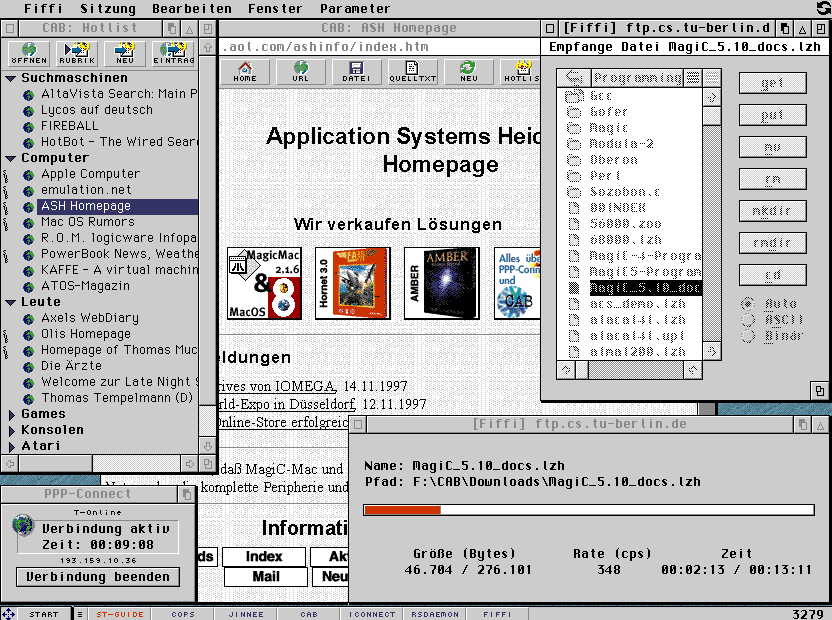Open the Sitzung menu
Image resolution: width=832 pixels, height=620 pixels.
point(108,8)
